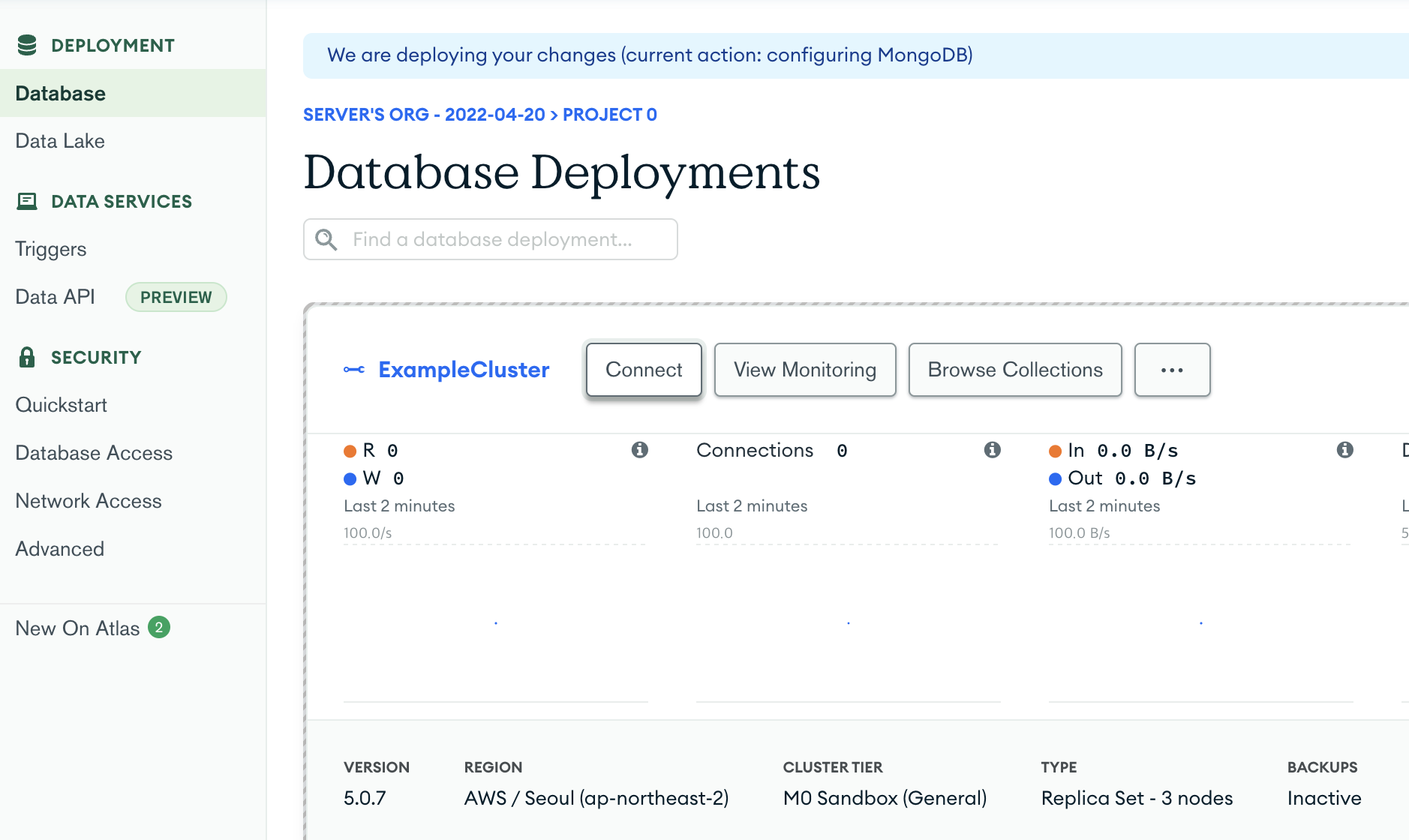Open the ExampleCluster cluster link
Viewport: 1409px width, 840px height.
point(464,370)
